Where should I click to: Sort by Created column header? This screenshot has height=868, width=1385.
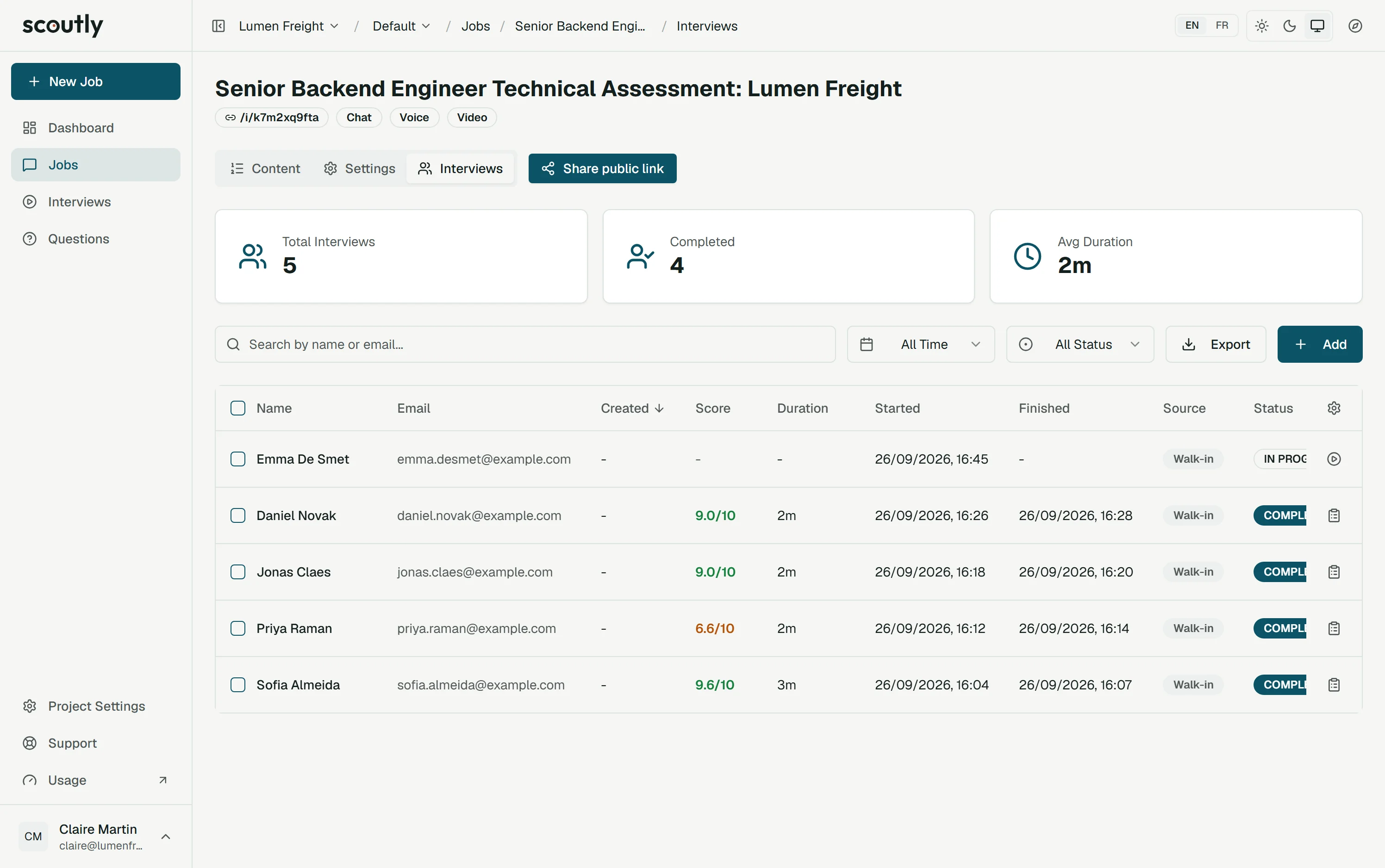632,408
